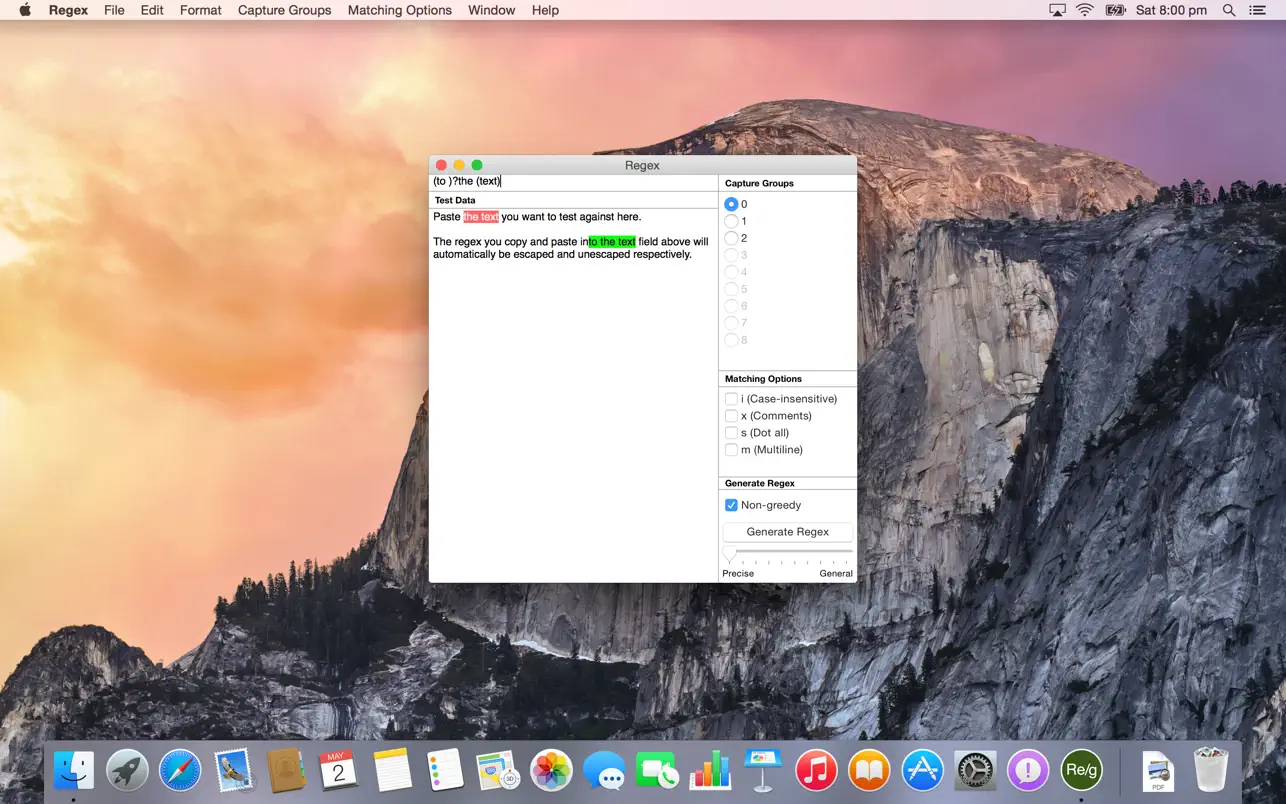The width and height of the screenshot is (1286, 804).
Task: Launch the App Store from the Dock
Action: (922, 770)
